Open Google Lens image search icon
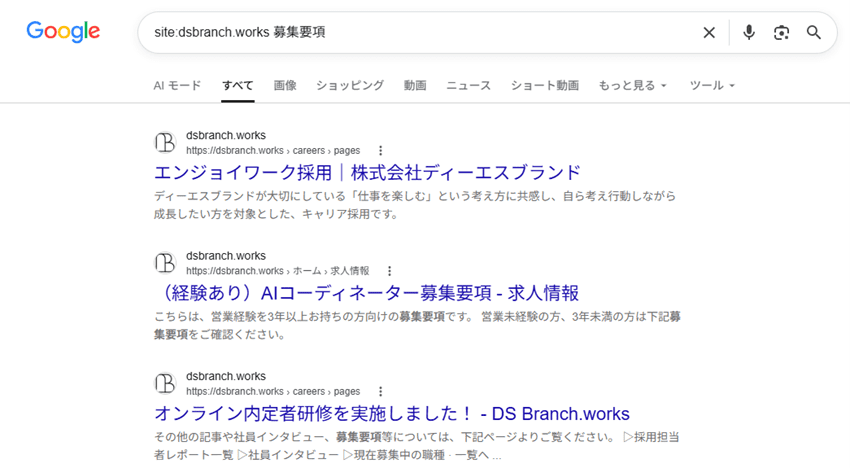 pyautogui.click(x=781, y=33)
